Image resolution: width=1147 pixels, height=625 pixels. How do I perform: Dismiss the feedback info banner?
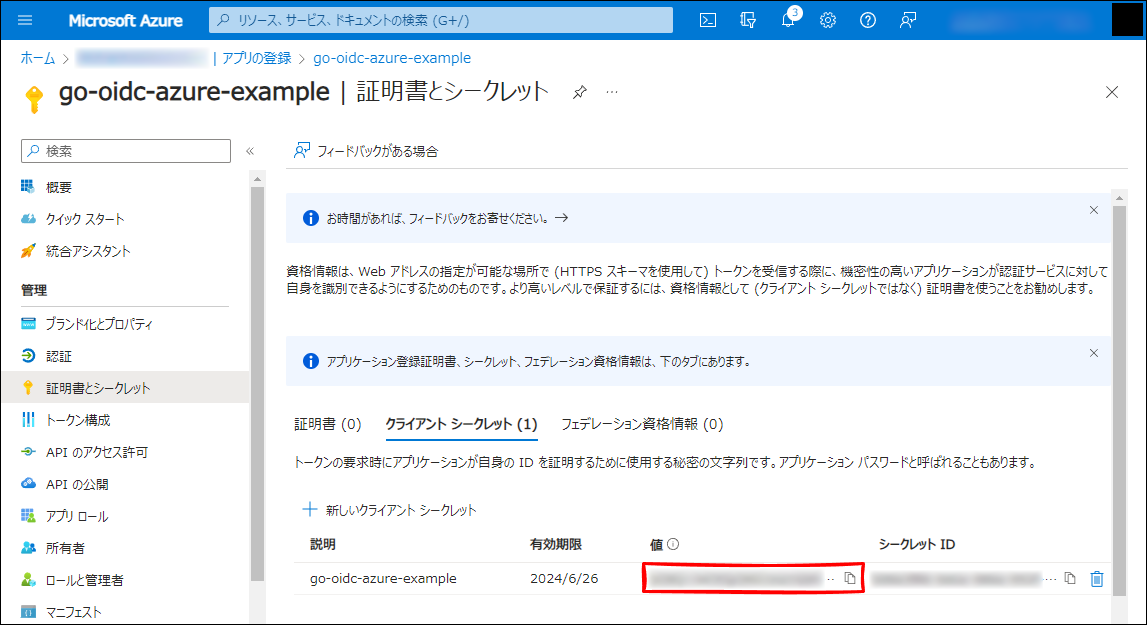point(1093,210)
